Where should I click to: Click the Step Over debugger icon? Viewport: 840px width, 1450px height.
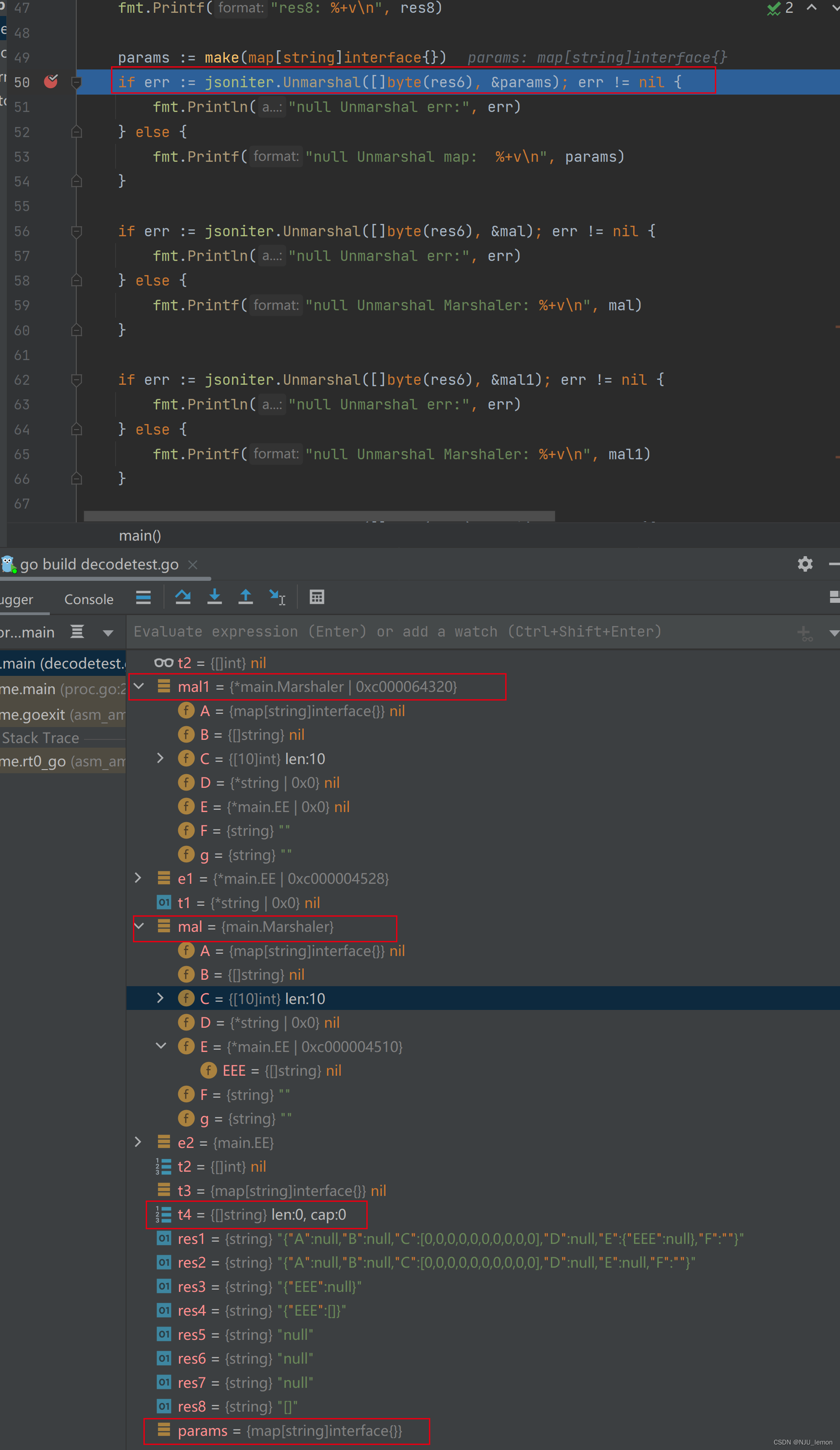click(183, 597)
